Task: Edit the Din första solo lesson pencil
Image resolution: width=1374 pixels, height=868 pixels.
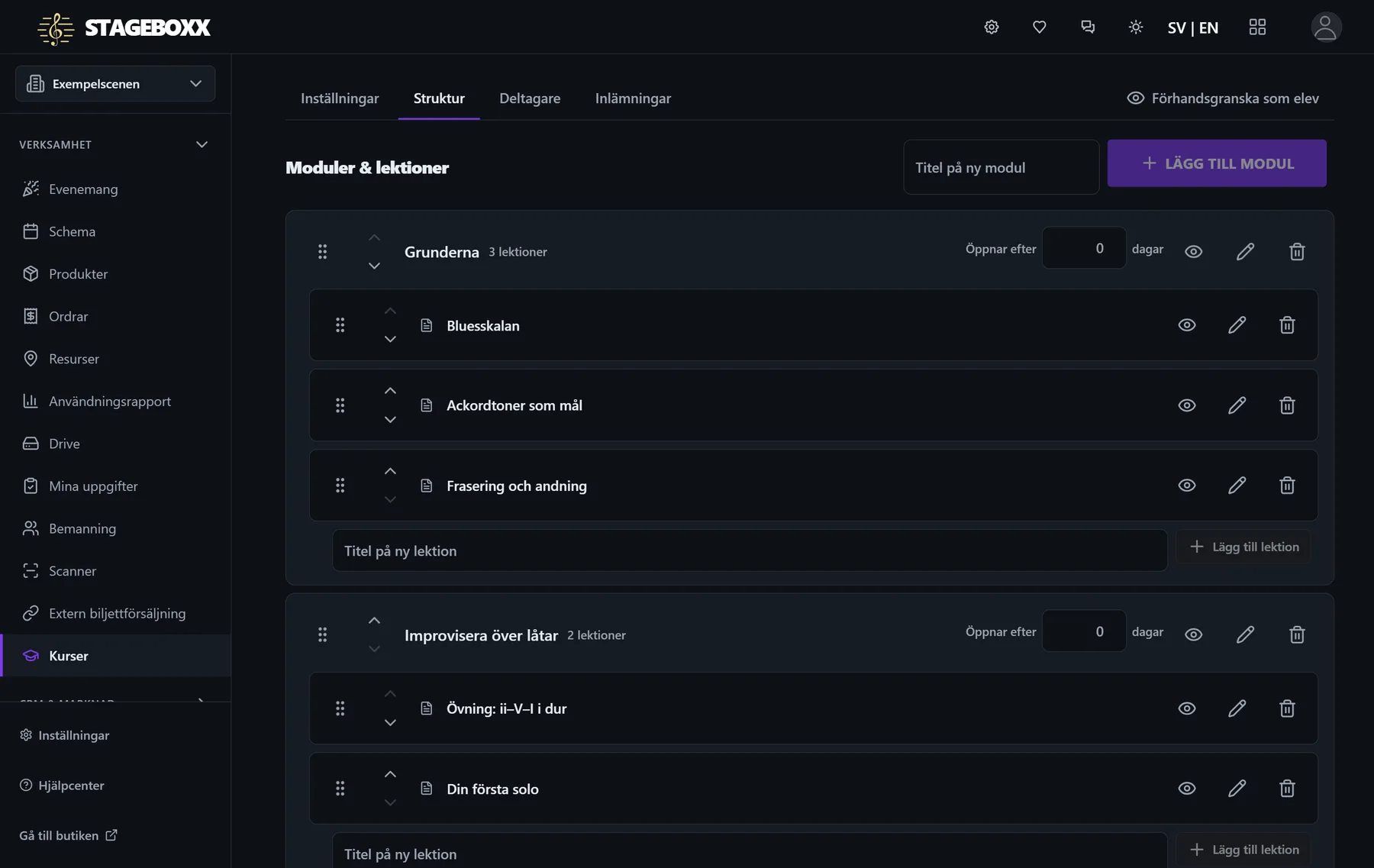Action: pyautogui.click(x=1237, y=789)
